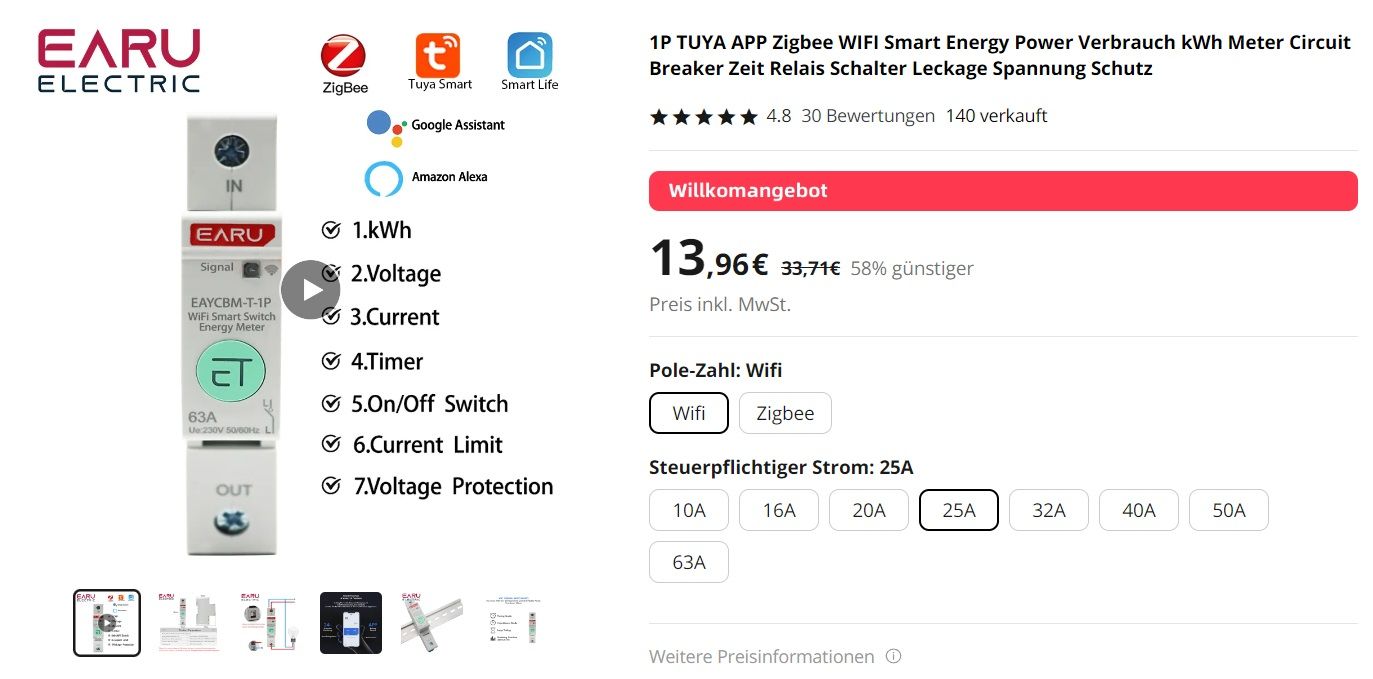The height and width of the screenshot is (679, 1373).
Task: Click the five-star rating icons
Action: pos(703,117)
